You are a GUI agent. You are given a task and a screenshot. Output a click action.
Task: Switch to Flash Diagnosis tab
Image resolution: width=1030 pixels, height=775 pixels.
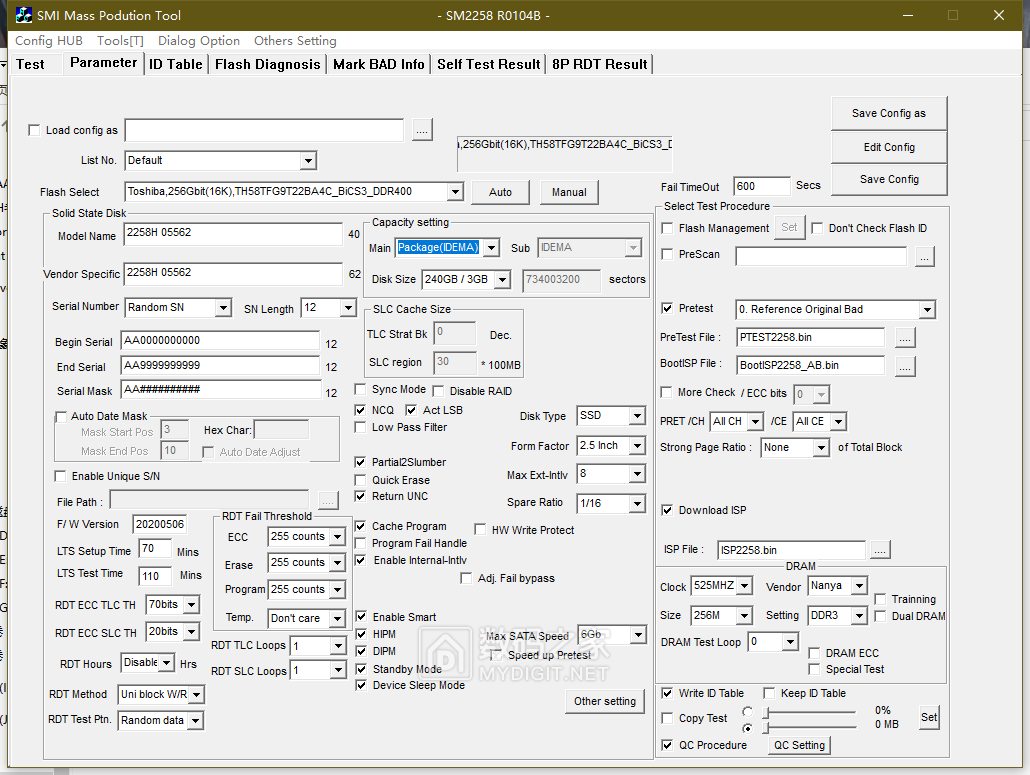267,64
